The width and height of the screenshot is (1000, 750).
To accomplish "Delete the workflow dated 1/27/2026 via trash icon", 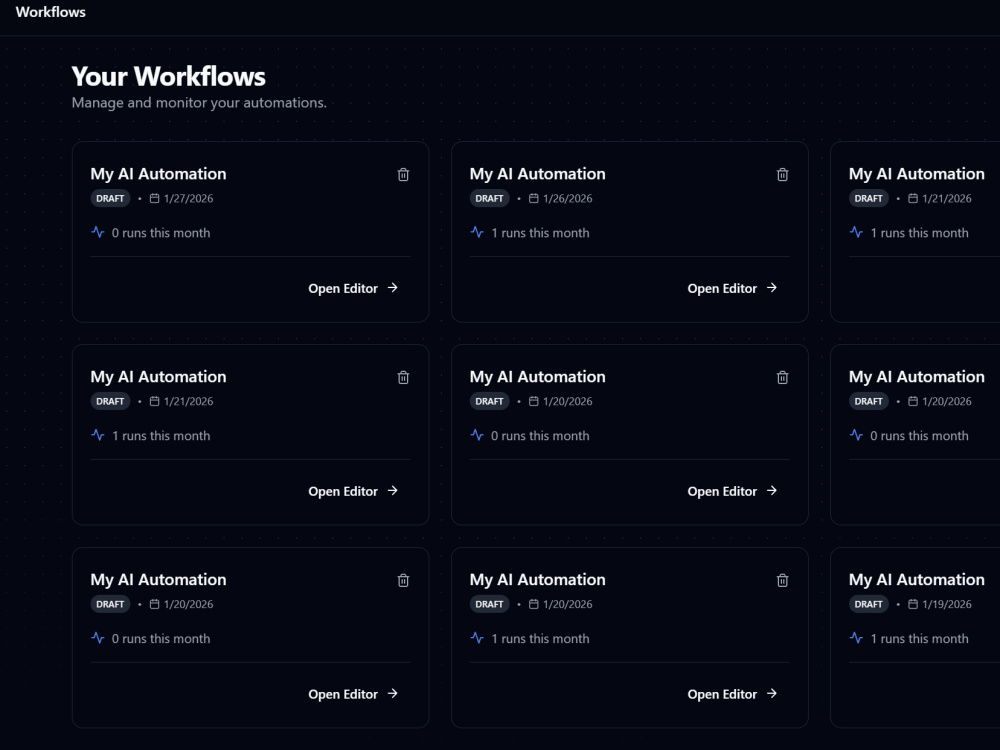I will click(403, 174).
